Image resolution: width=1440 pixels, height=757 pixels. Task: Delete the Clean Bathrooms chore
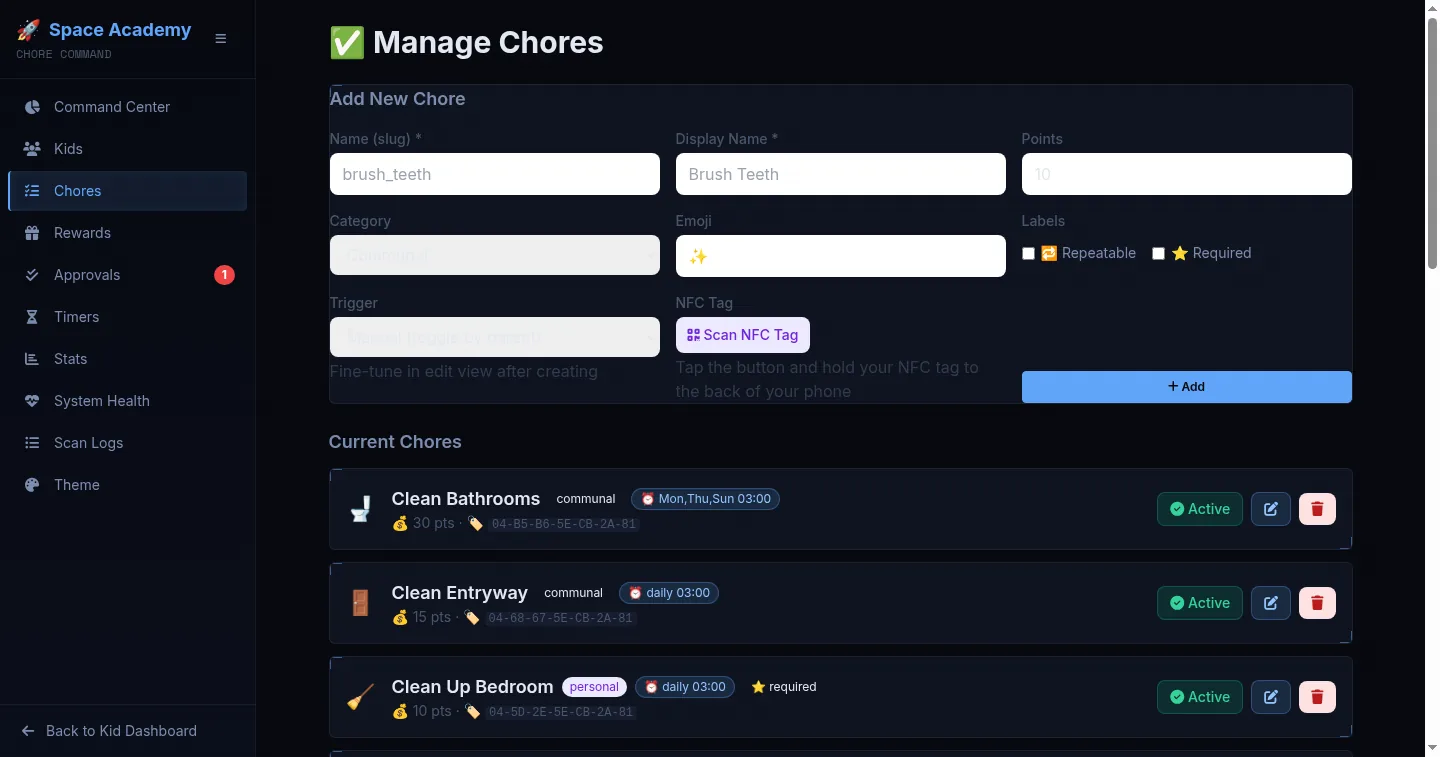tap(1317, 509)
